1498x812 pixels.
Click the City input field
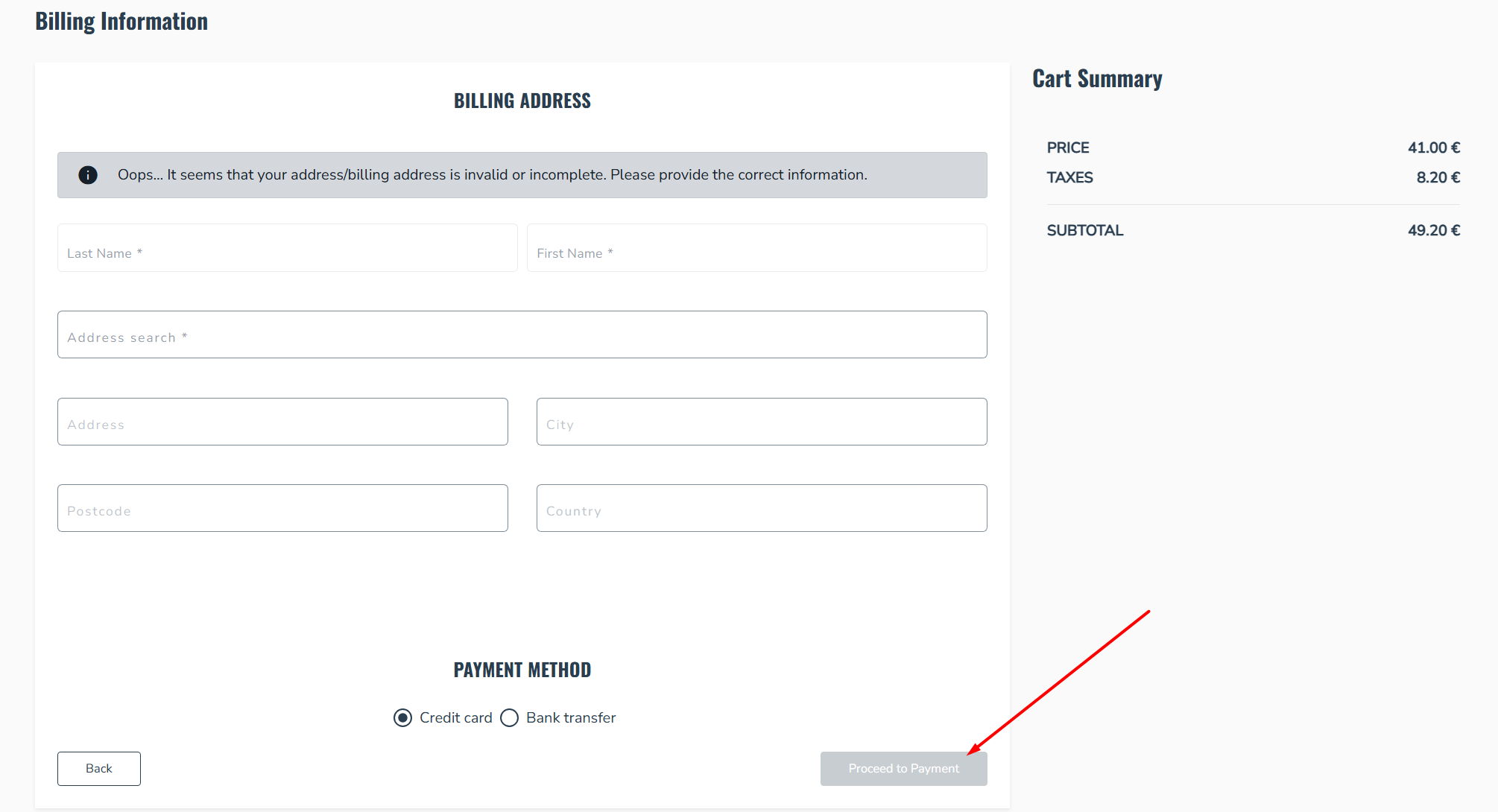762,422
